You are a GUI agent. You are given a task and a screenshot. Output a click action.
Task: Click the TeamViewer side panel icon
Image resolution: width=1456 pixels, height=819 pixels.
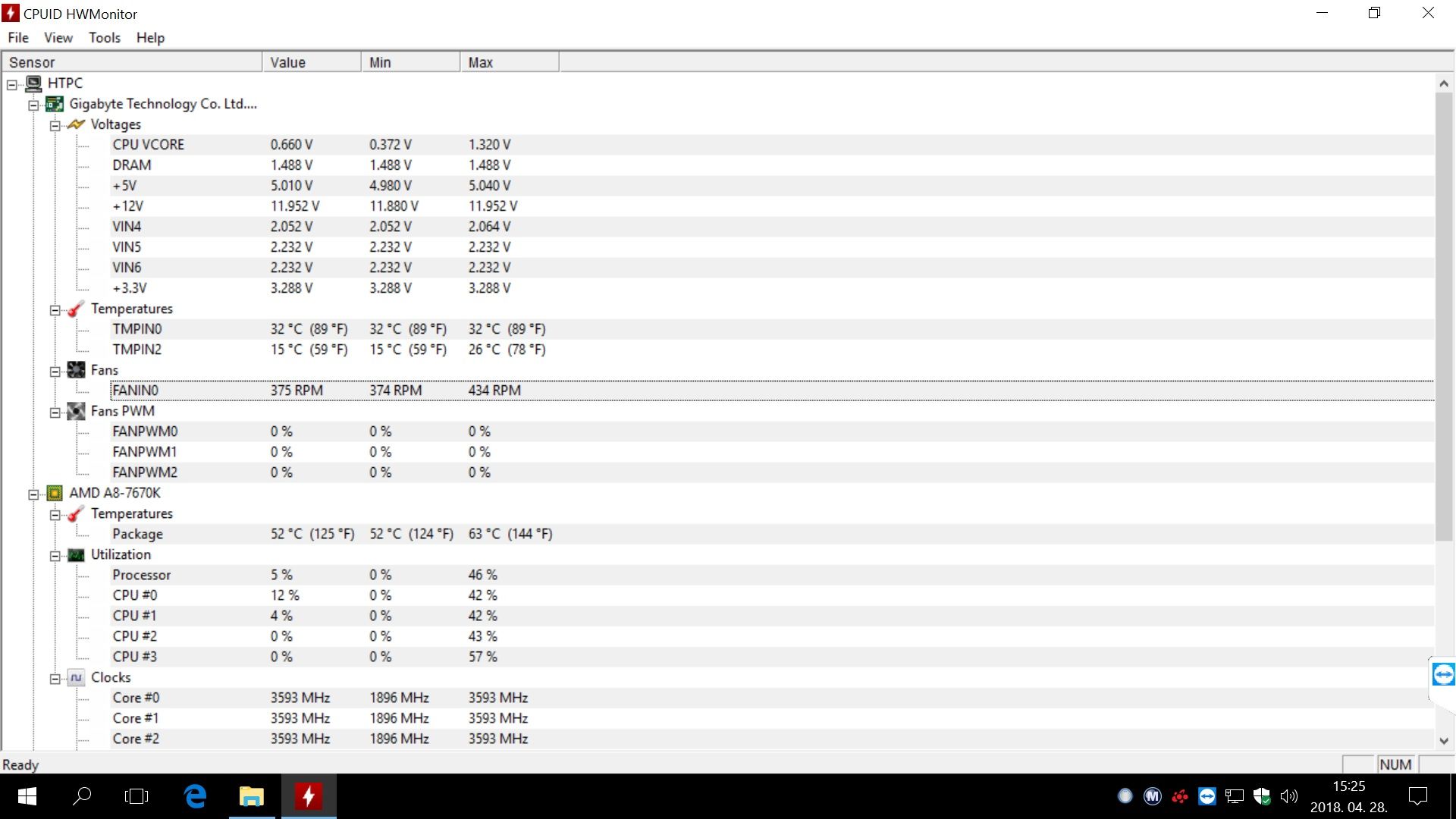1443,674
